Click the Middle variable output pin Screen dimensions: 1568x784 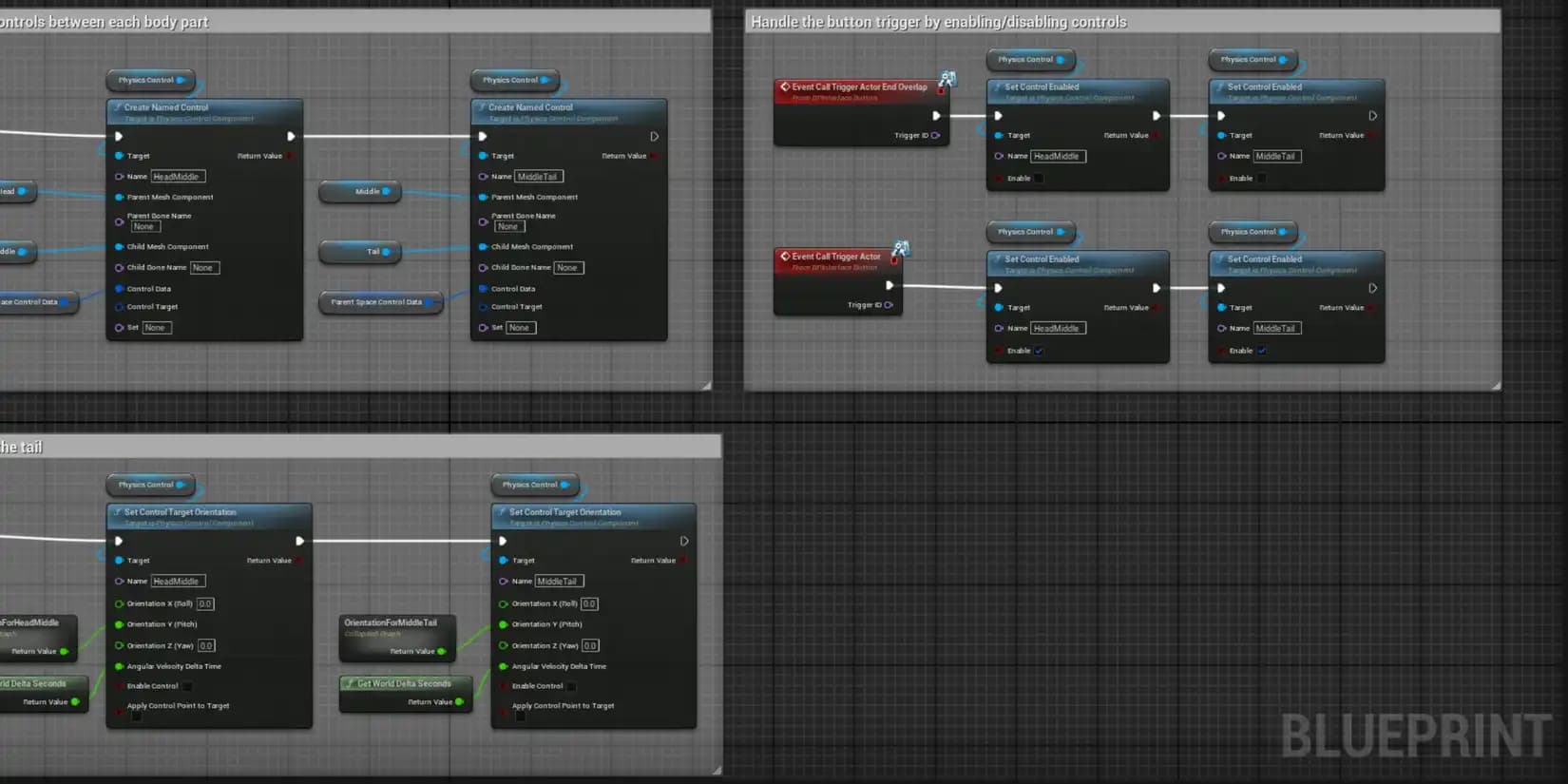386,192
